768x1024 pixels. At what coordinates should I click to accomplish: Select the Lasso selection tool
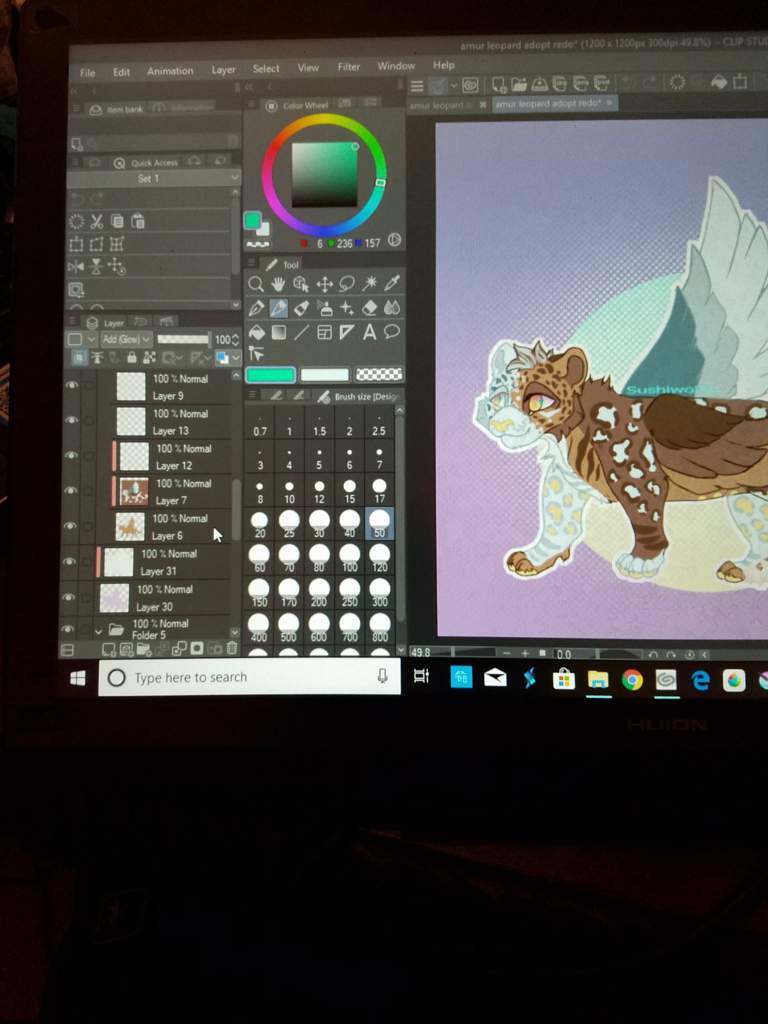(x=347, y=283)
